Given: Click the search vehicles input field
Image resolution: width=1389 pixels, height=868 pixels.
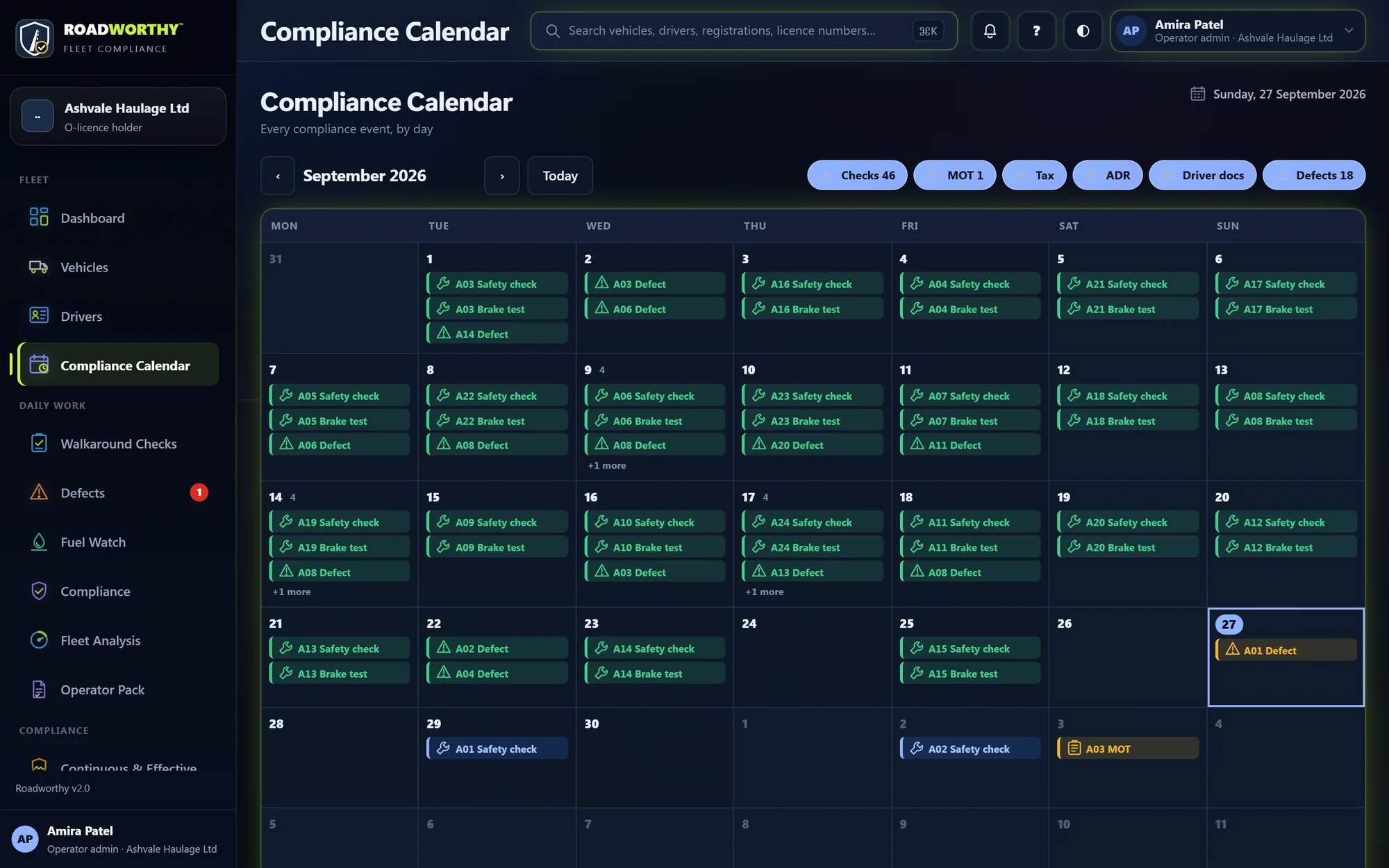Looking at the screenshot, I should coord(744,31).
